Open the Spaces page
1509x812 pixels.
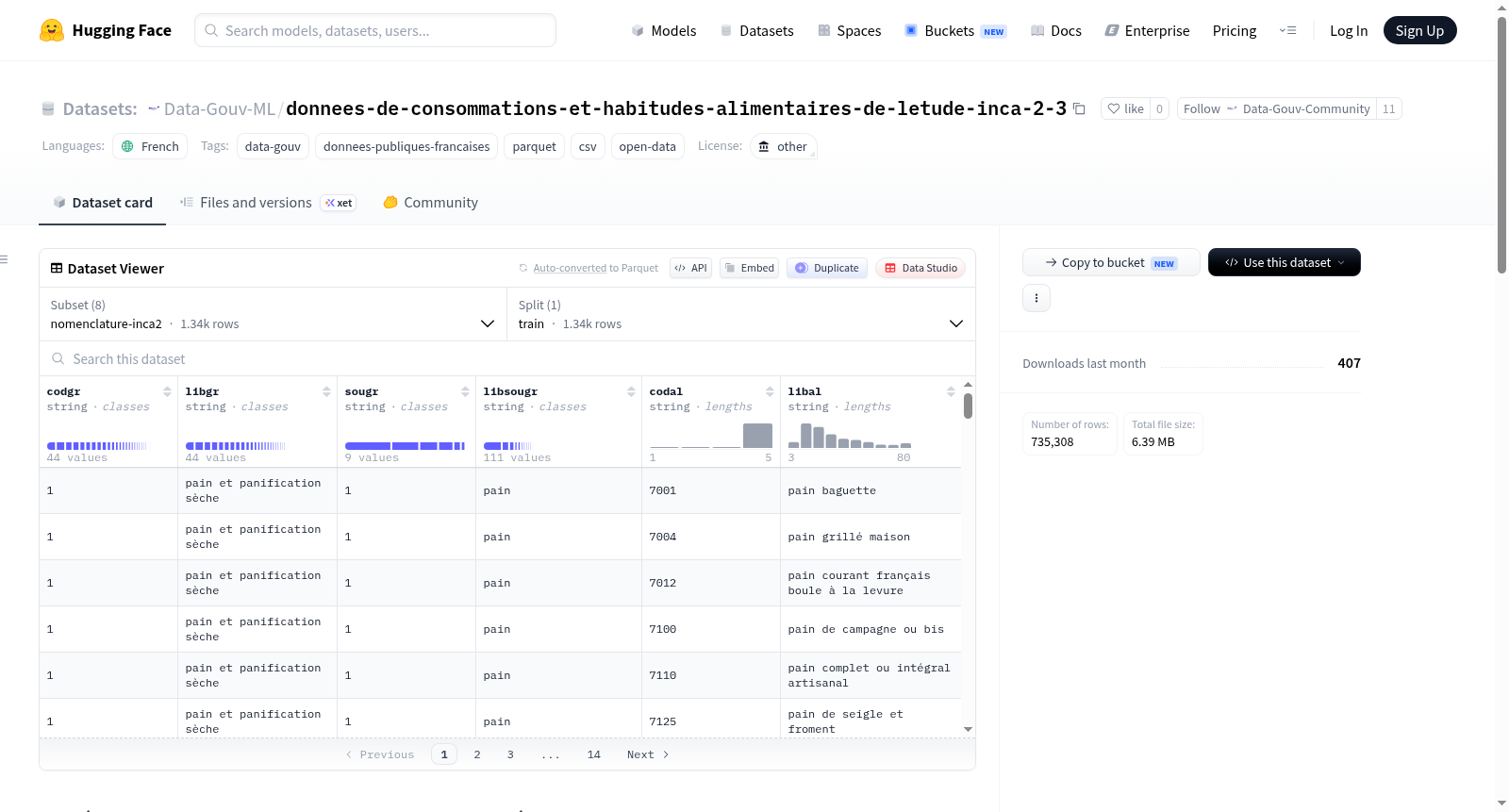coord(849,31)
